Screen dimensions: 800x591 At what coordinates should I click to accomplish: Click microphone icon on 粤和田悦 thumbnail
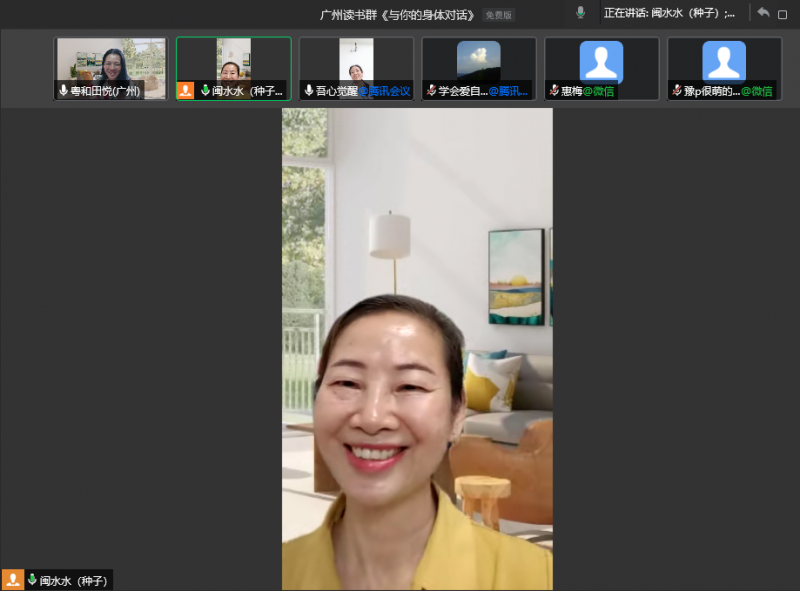click(64, 91)
